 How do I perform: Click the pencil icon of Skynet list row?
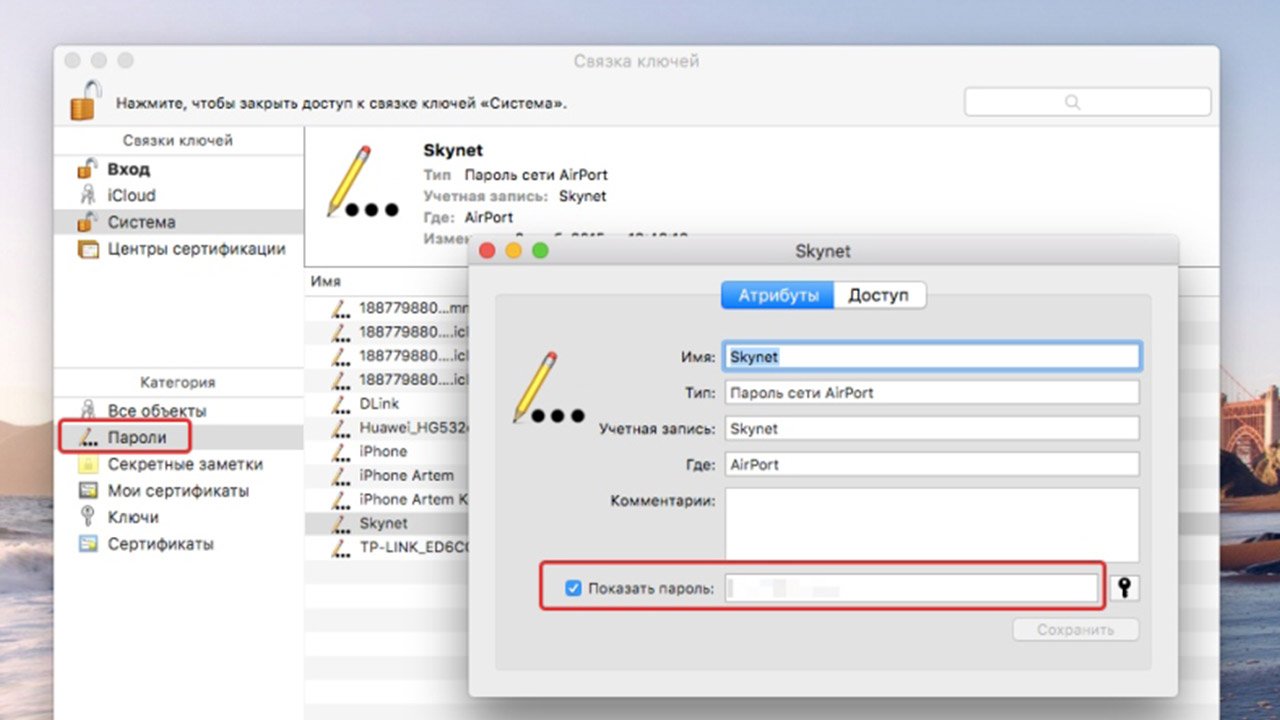341,523
